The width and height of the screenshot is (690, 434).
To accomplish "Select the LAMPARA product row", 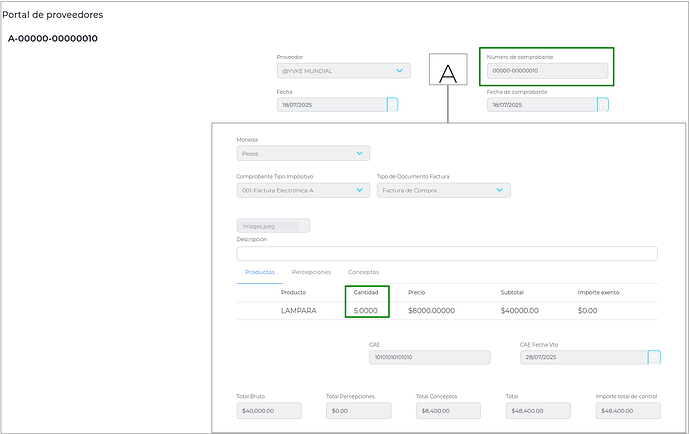I will tap(299, 311).
